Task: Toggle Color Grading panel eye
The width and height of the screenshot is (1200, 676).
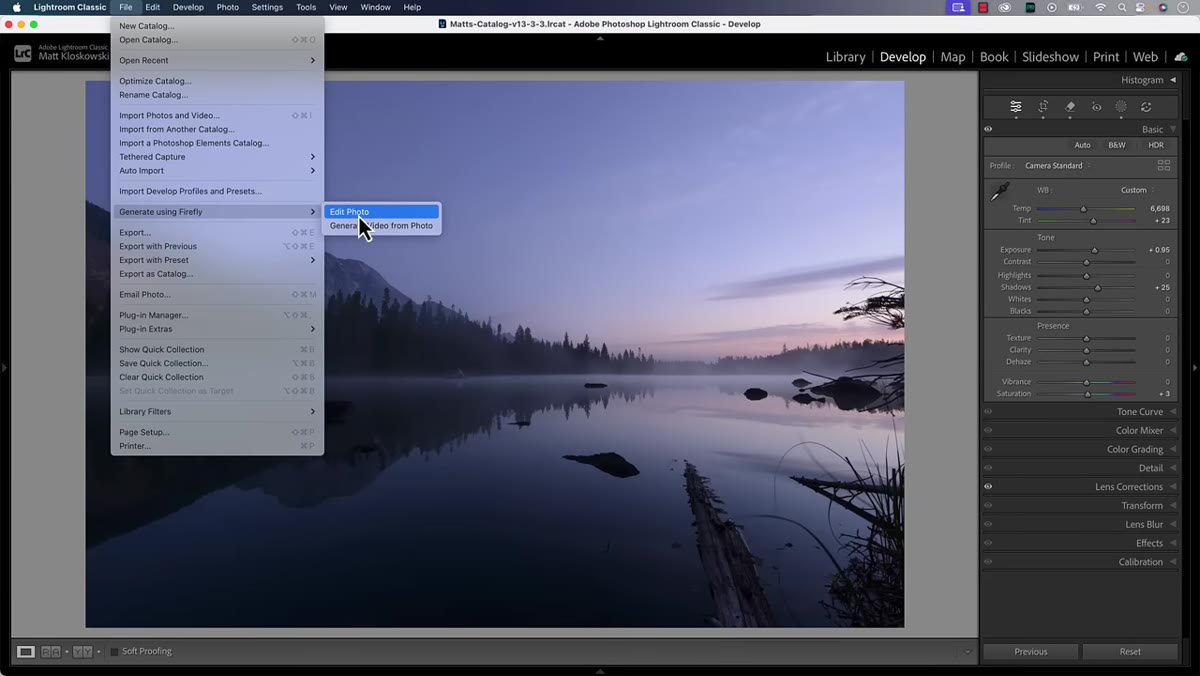Action: click(x=988, y=450)
